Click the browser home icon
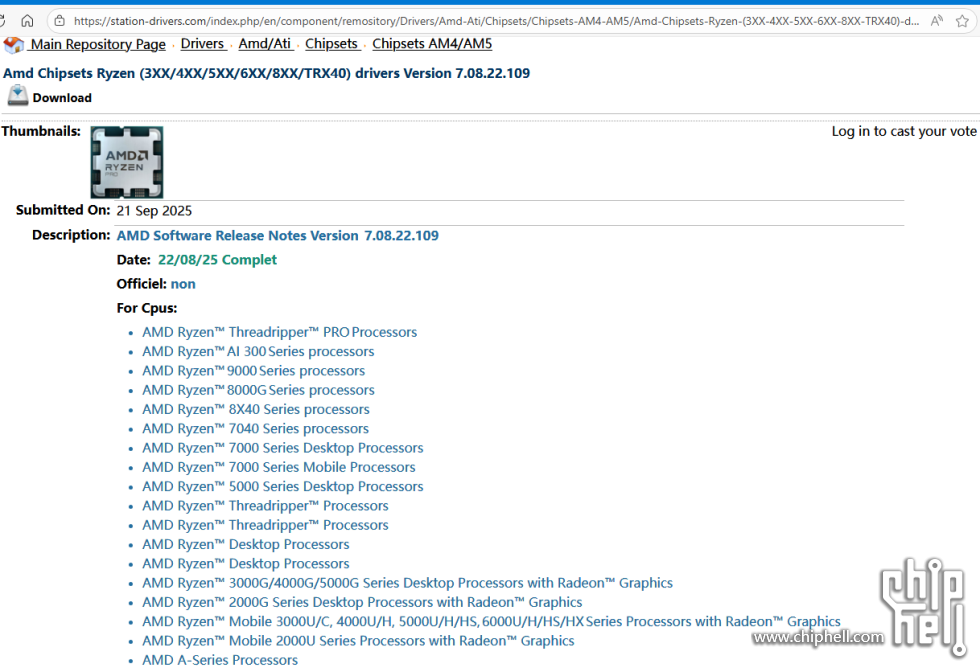Image resolution: width=980 pixels, height=672 pixels. (x=27, y=20)
